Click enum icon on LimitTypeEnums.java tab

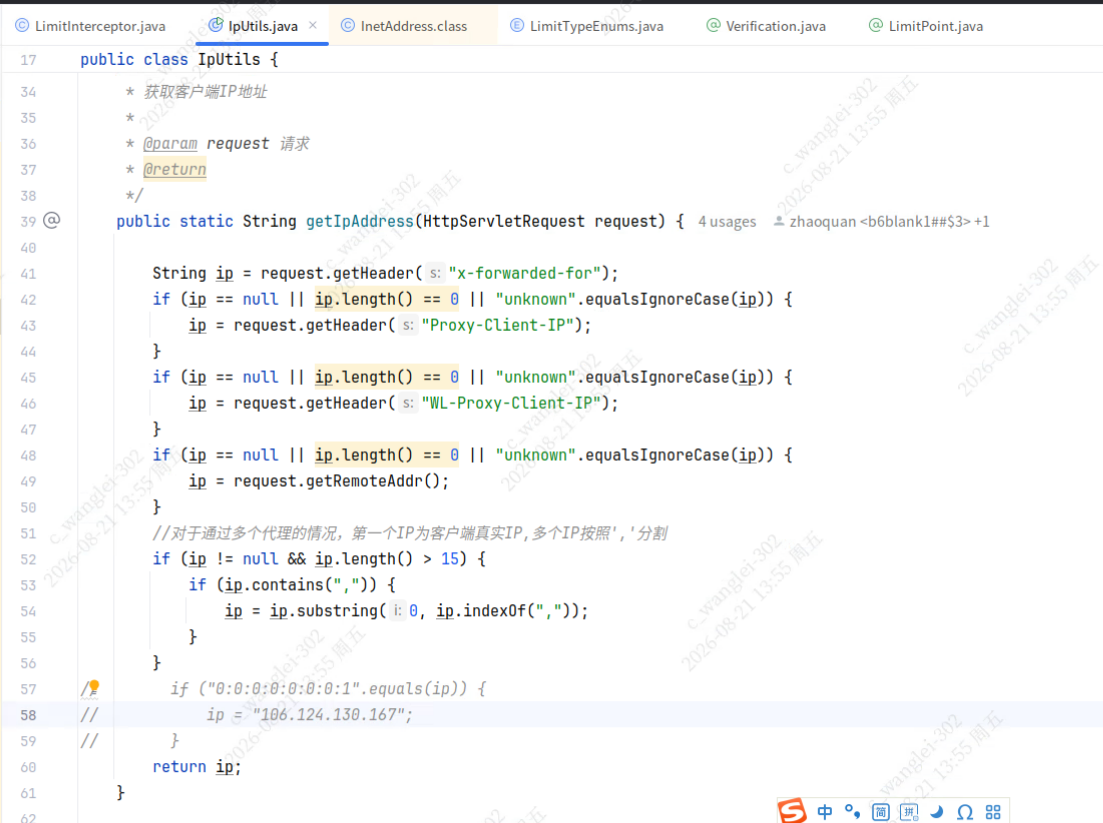tap(517, 26)
